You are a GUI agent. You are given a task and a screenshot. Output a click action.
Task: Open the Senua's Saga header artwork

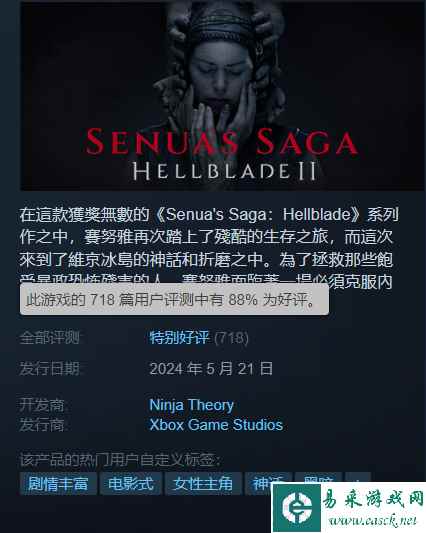(223, 96)
